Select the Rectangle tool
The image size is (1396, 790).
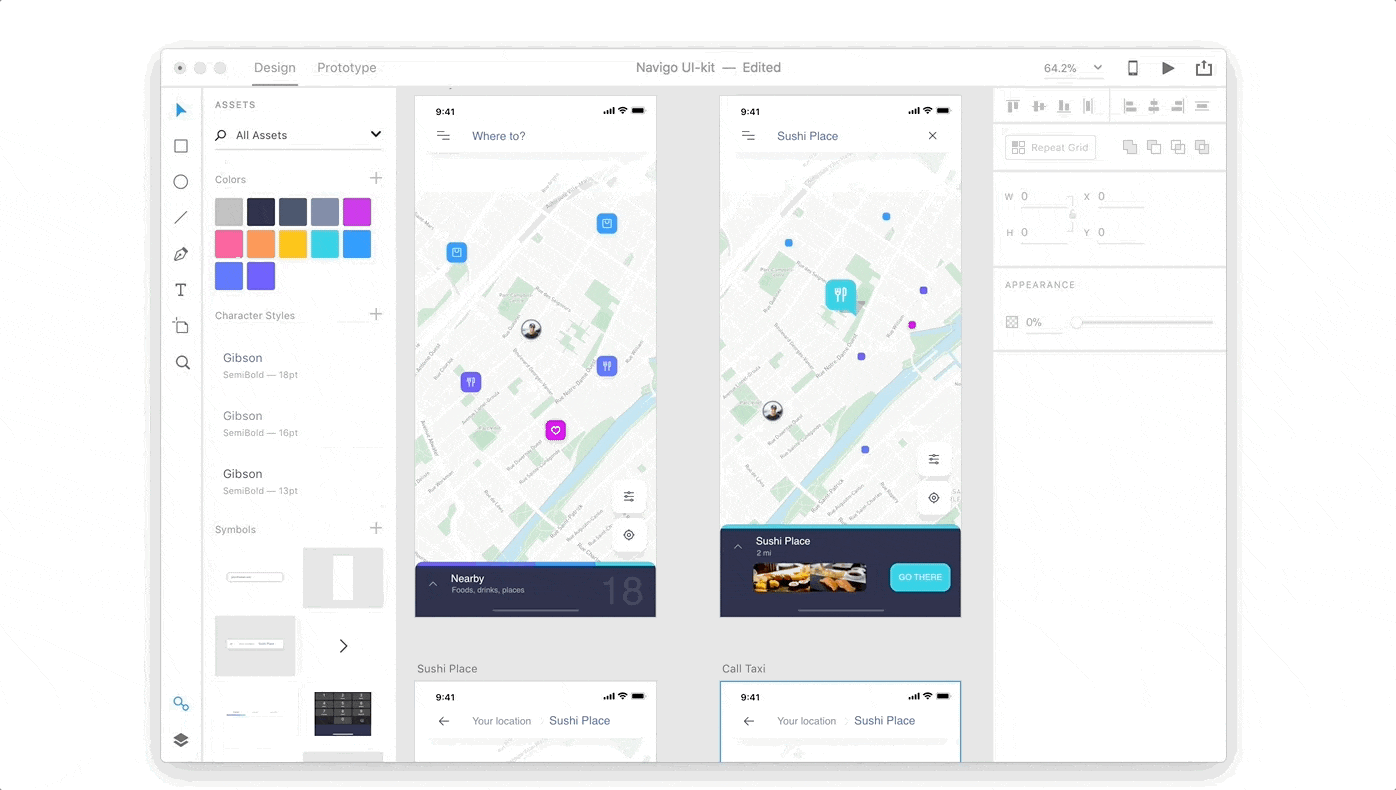click(x=181, y=146)
